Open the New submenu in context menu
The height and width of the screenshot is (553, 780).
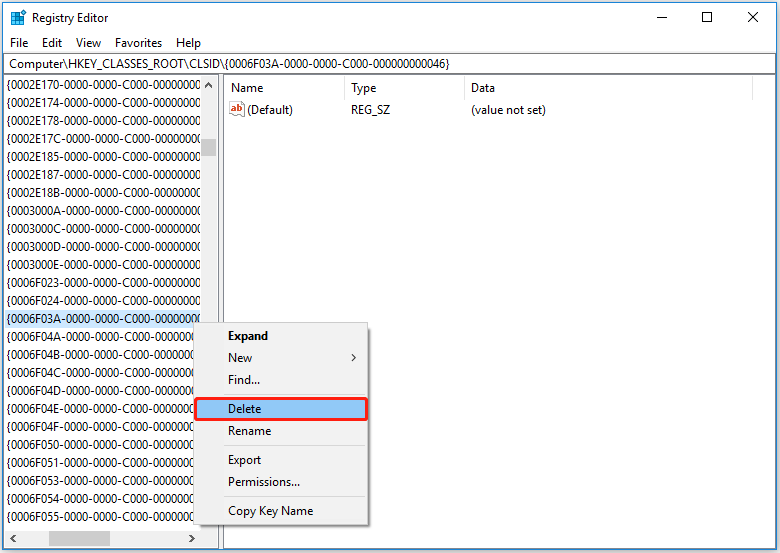click(281, 358)
